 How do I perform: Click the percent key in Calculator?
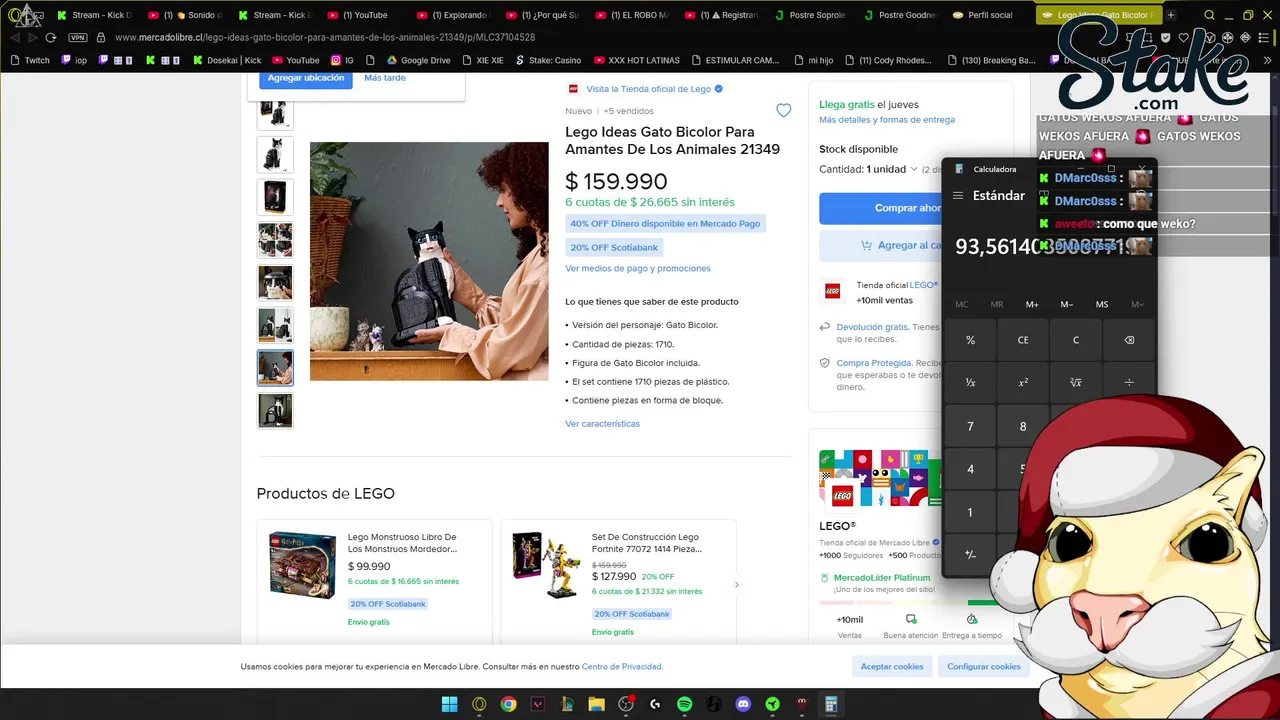[970, 340]
